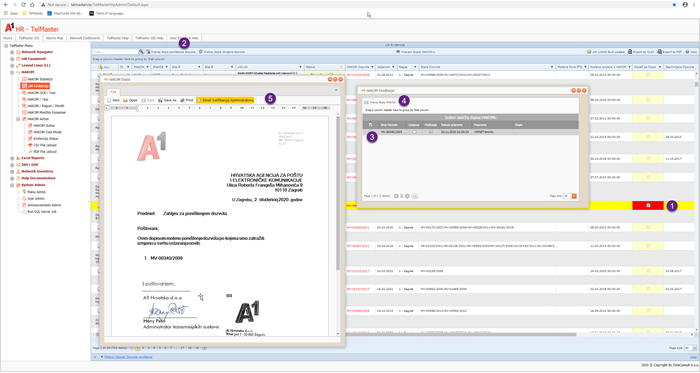Expand the Network Navigator tree node
The height and width of the screenshot is (373, 700).
pyautogui.click(x=12, y=52)
